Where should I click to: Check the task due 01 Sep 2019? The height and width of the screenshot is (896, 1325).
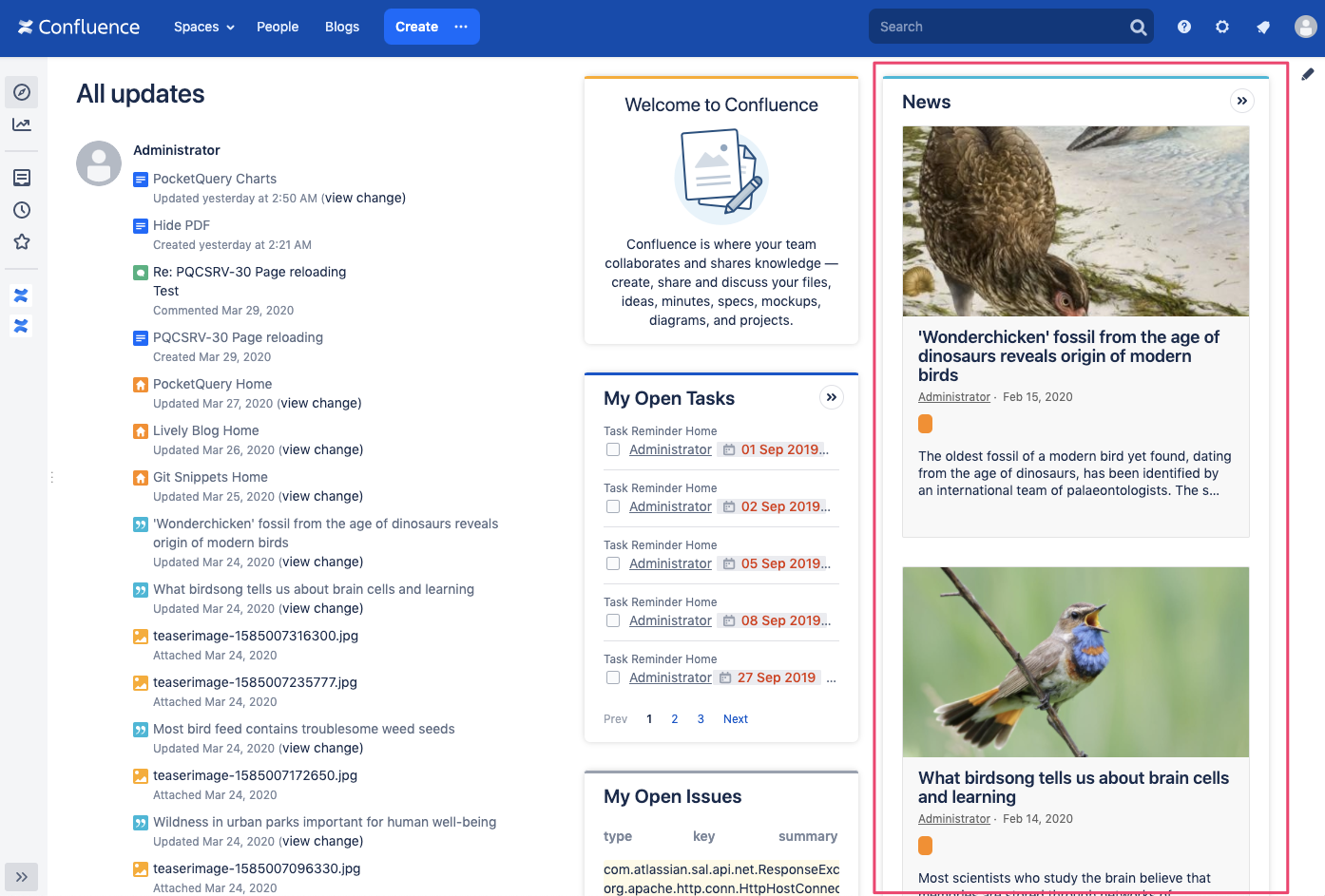(x=613, y=449)
